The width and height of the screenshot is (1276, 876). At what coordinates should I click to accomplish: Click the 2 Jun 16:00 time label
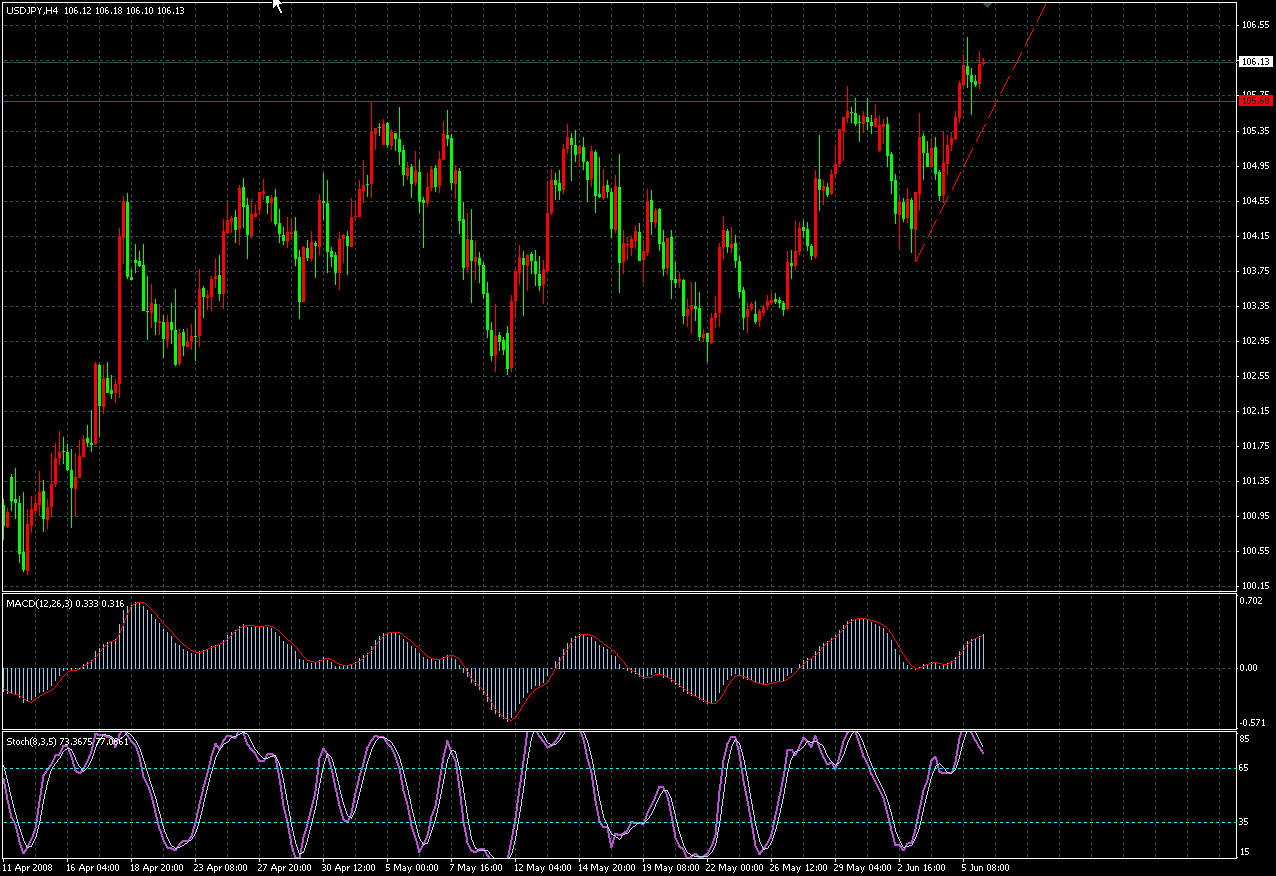923,868
